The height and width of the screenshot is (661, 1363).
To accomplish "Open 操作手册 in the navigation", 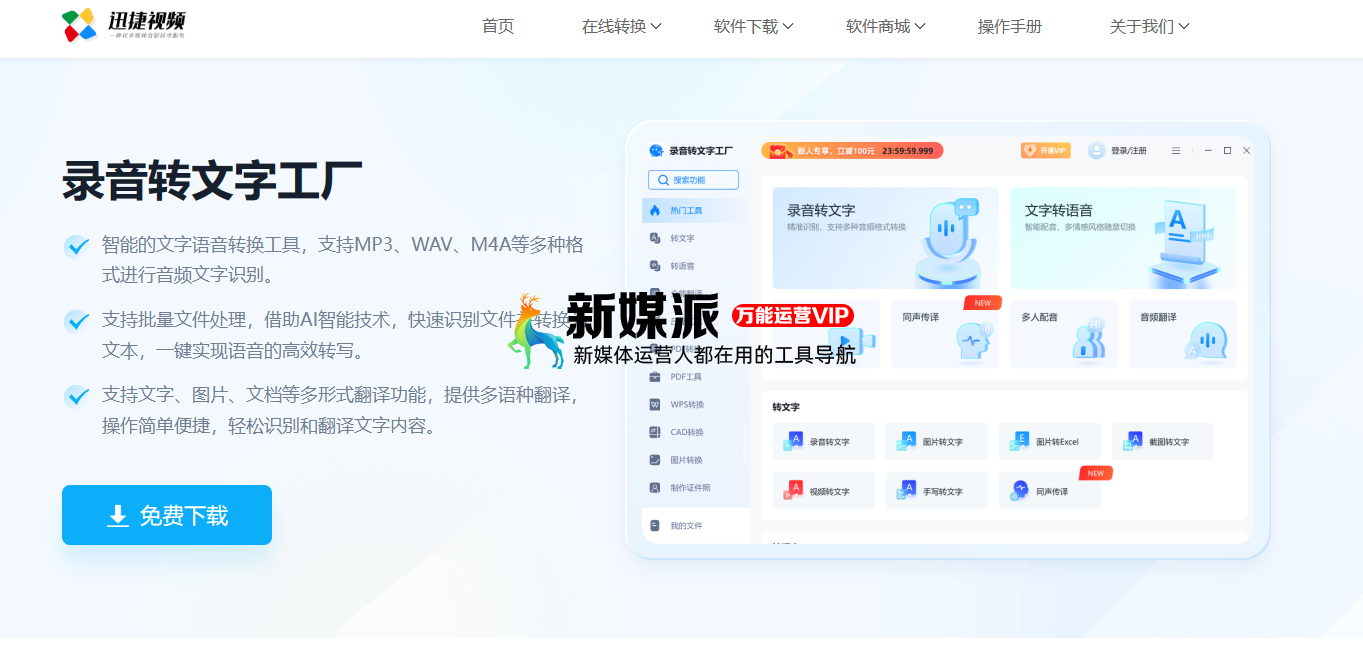I will tap(1010, 26).
